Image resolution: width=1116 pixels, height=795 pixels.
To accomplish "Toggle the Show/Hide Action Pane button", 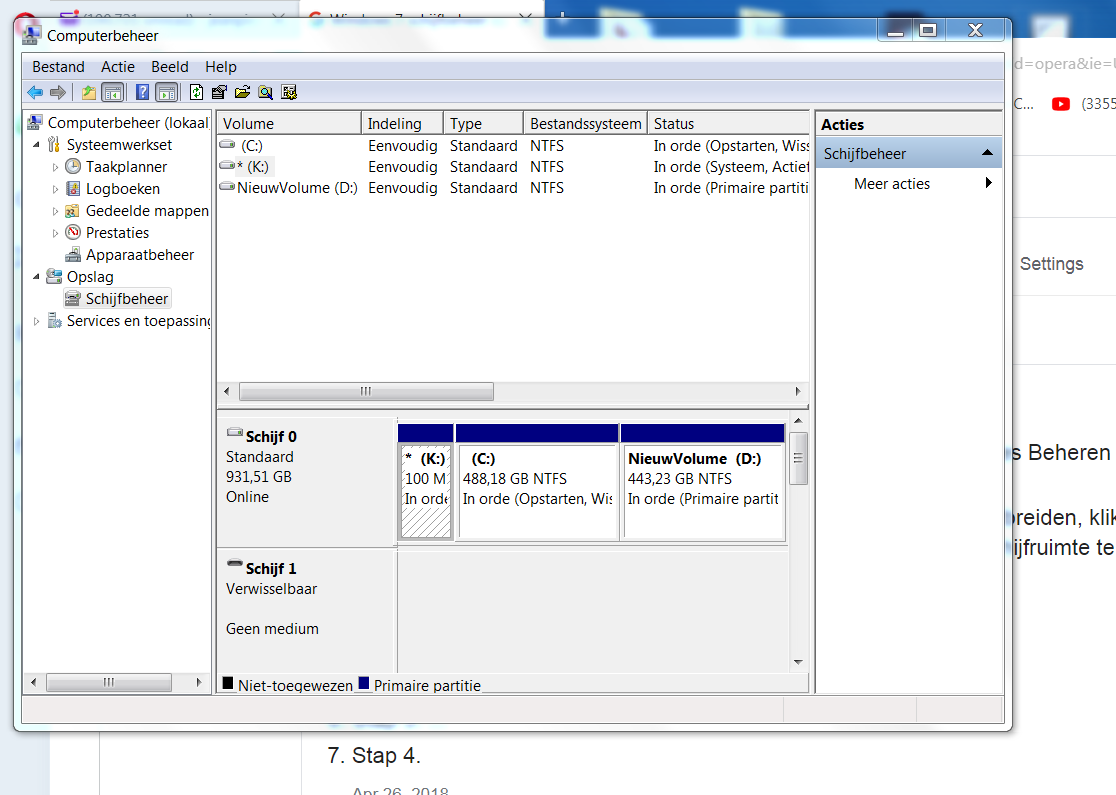I will [x=167, y=93].
